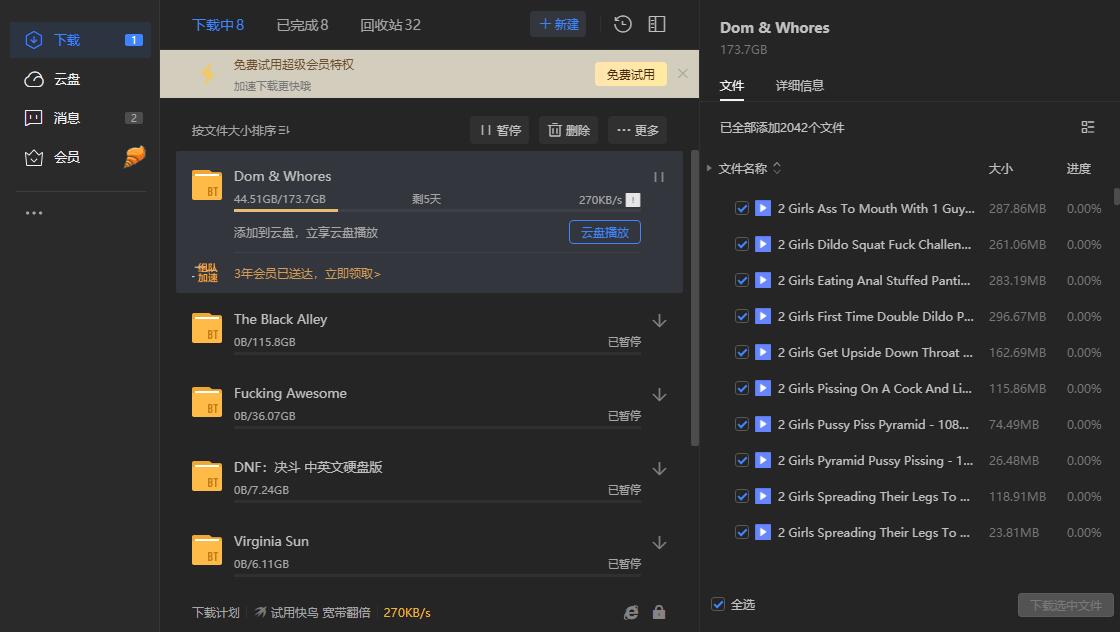Uncheck the 2 Girls Ass To Mouth file
The width and height of the screenshot is (1120, 632).
(742, 208)
